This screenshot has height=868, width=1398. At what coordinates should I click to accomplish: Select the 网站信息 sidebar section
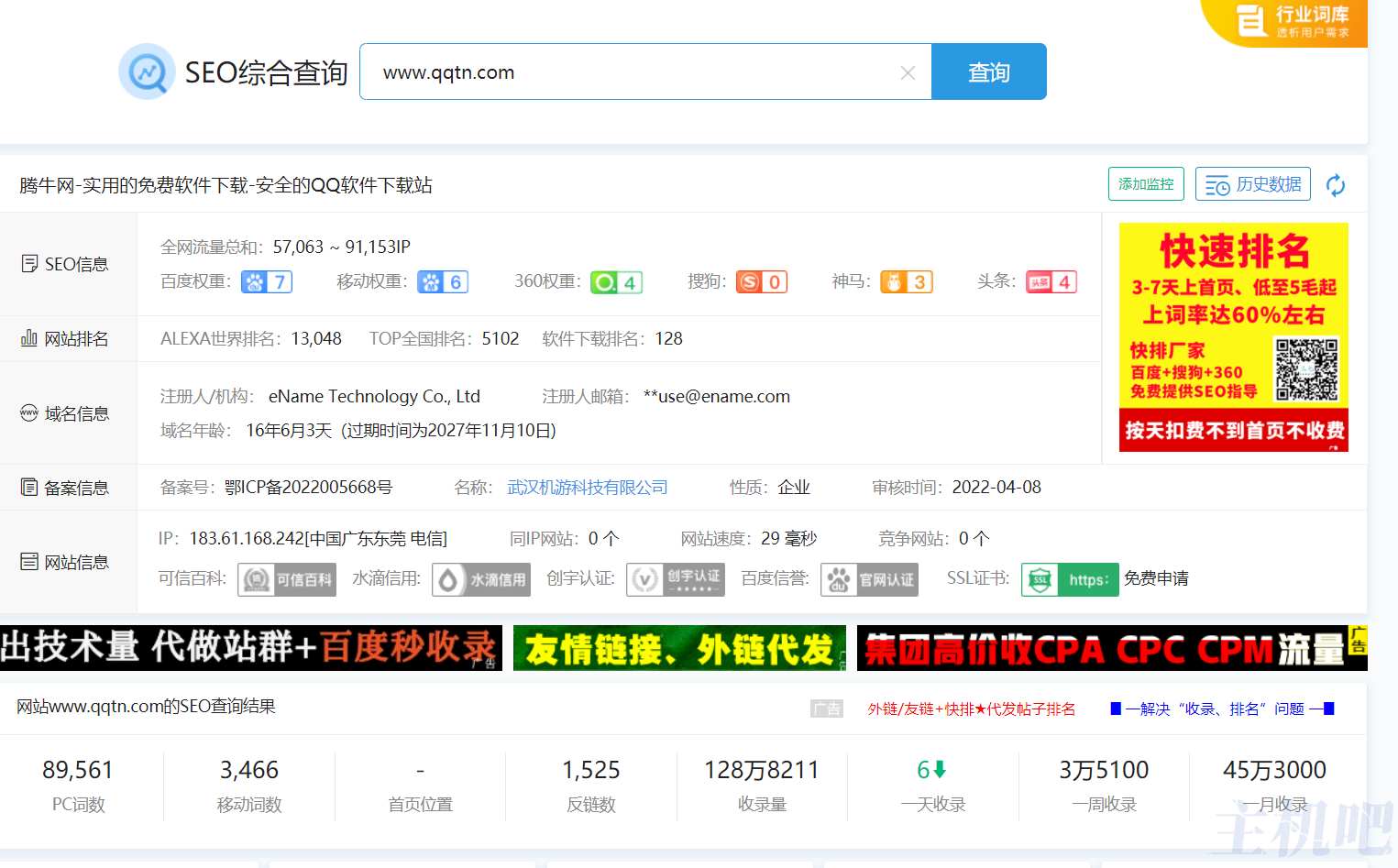point(65,563)
